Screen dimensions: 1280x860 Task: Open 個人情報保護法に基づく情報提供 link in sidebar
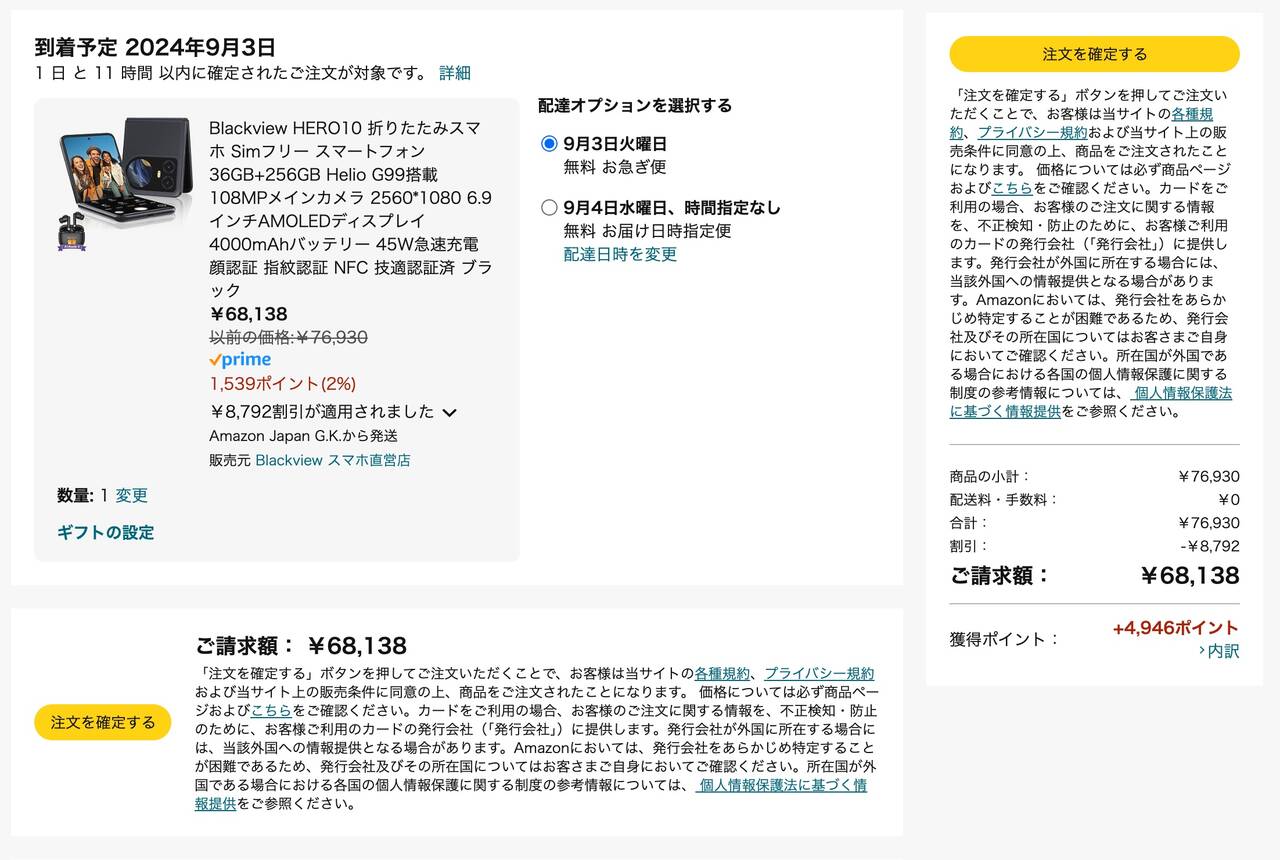(x=1090, y=402)
